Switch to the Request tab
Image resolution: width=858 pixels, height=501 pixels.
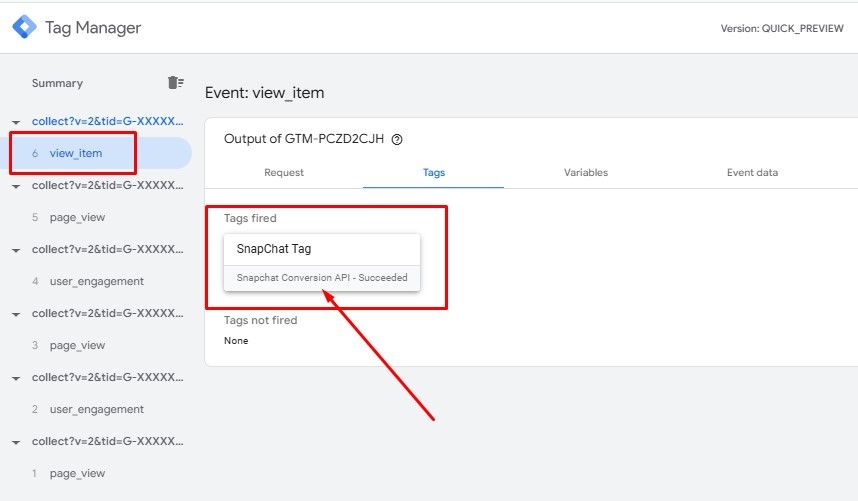(x=284, y=172)
